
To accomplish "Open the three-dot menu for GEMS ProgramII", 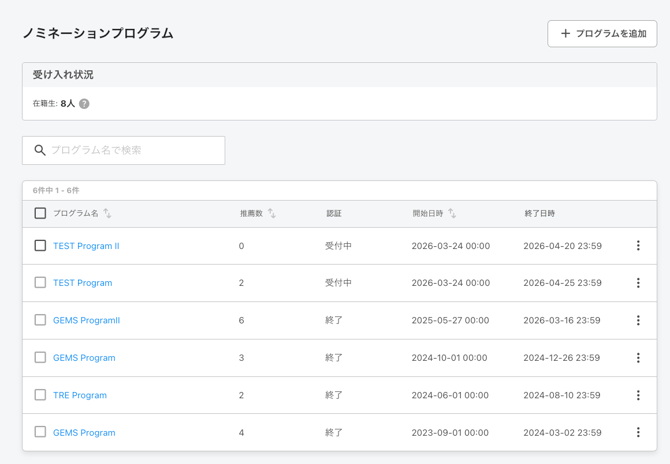I will point(638,320).
